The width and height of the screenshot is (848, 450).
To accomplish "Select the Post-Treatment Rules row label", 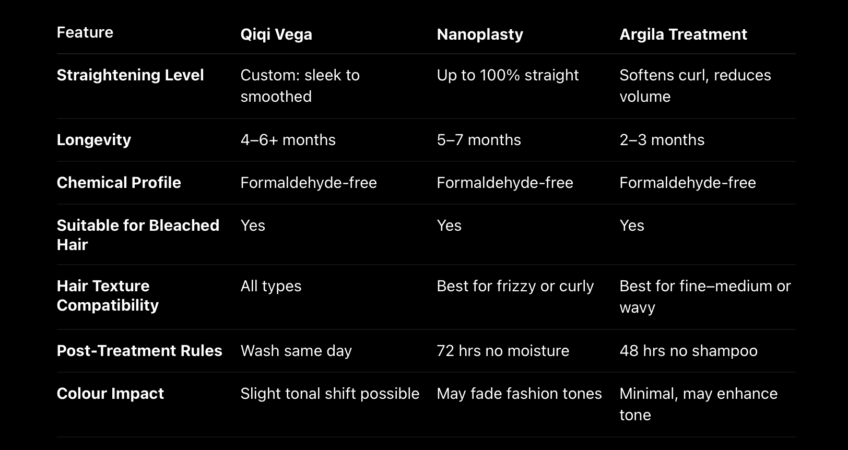I will click(x=139, y=351).
